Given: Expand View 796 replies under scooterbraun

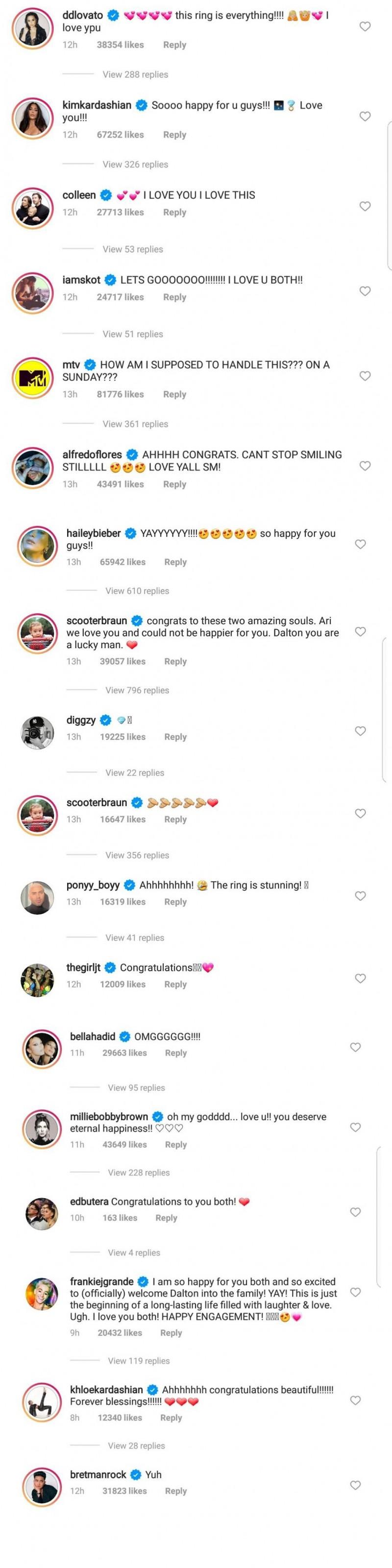Looking at the screenshot, I should point(137,690).
